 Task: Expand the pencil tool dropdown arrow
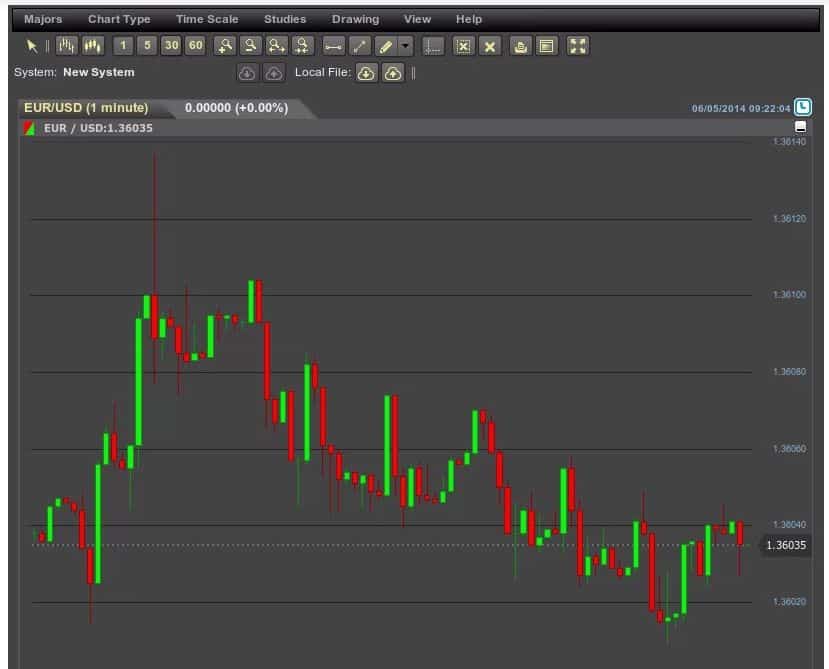405,46
